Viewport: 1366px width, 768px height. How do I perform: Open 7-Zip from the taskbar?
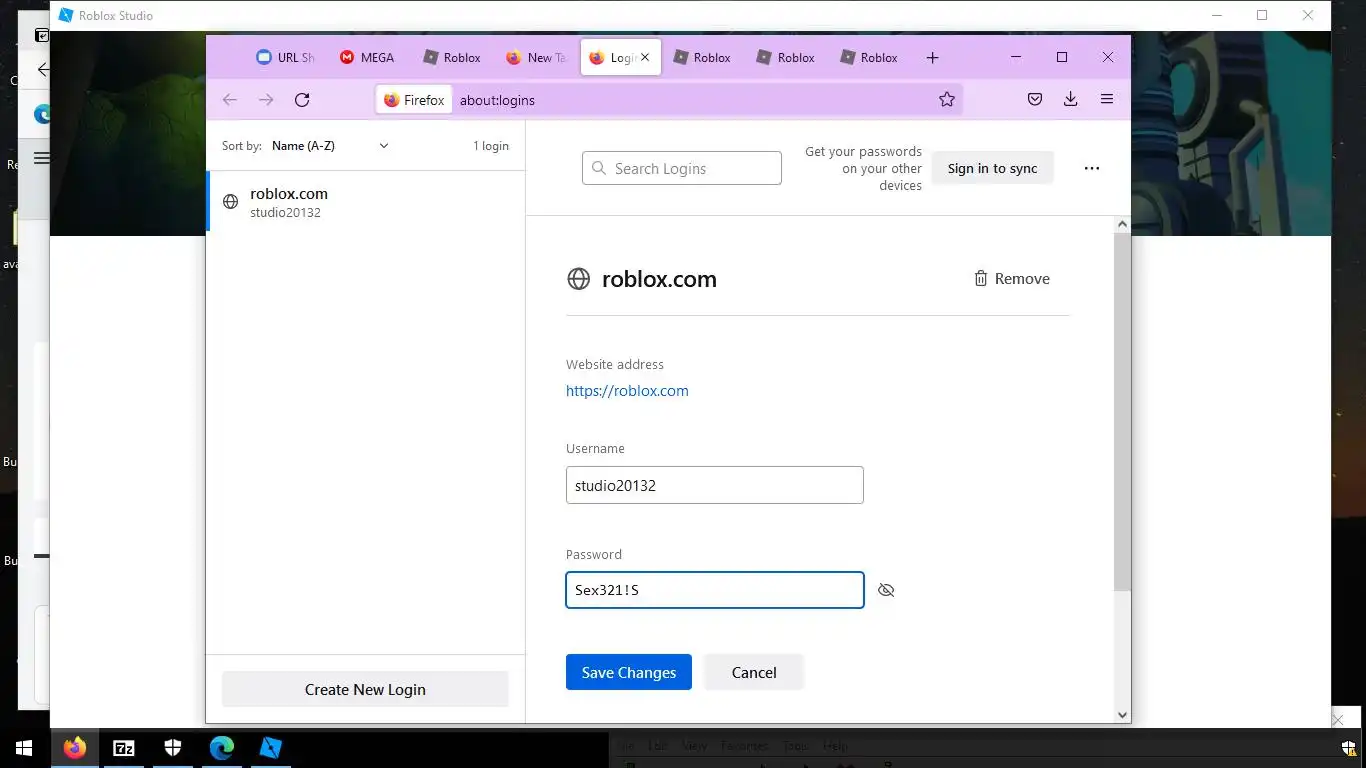point(124,748)
